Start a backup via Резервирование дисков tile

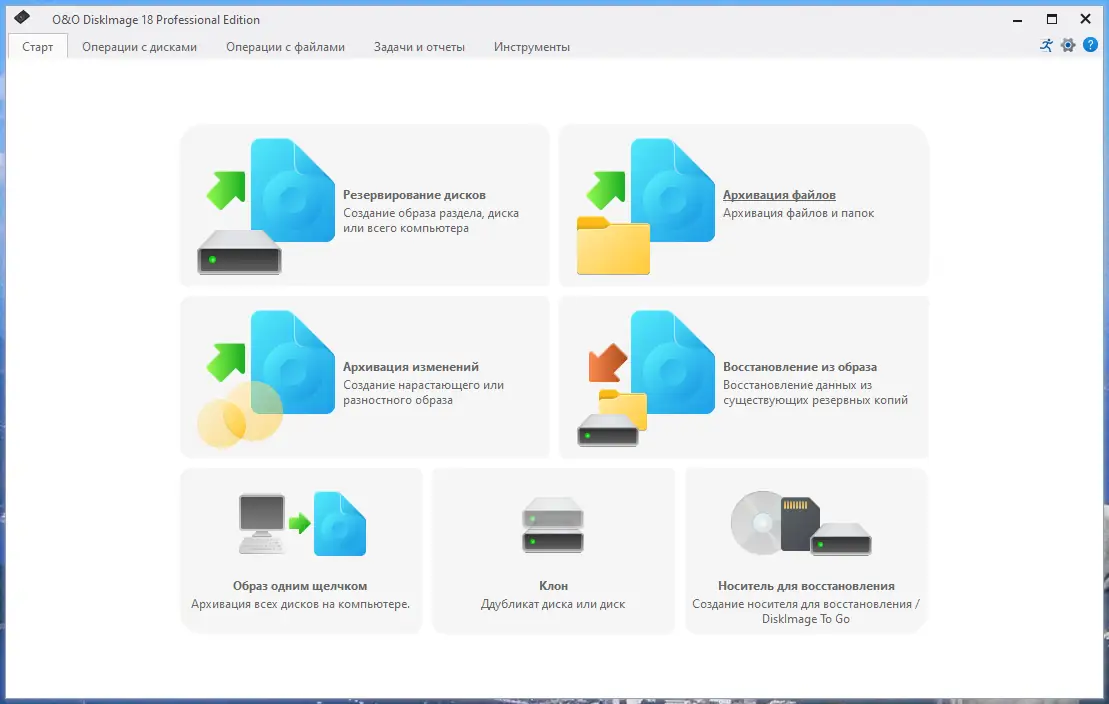pyautogui.click(x=365, y=205)
